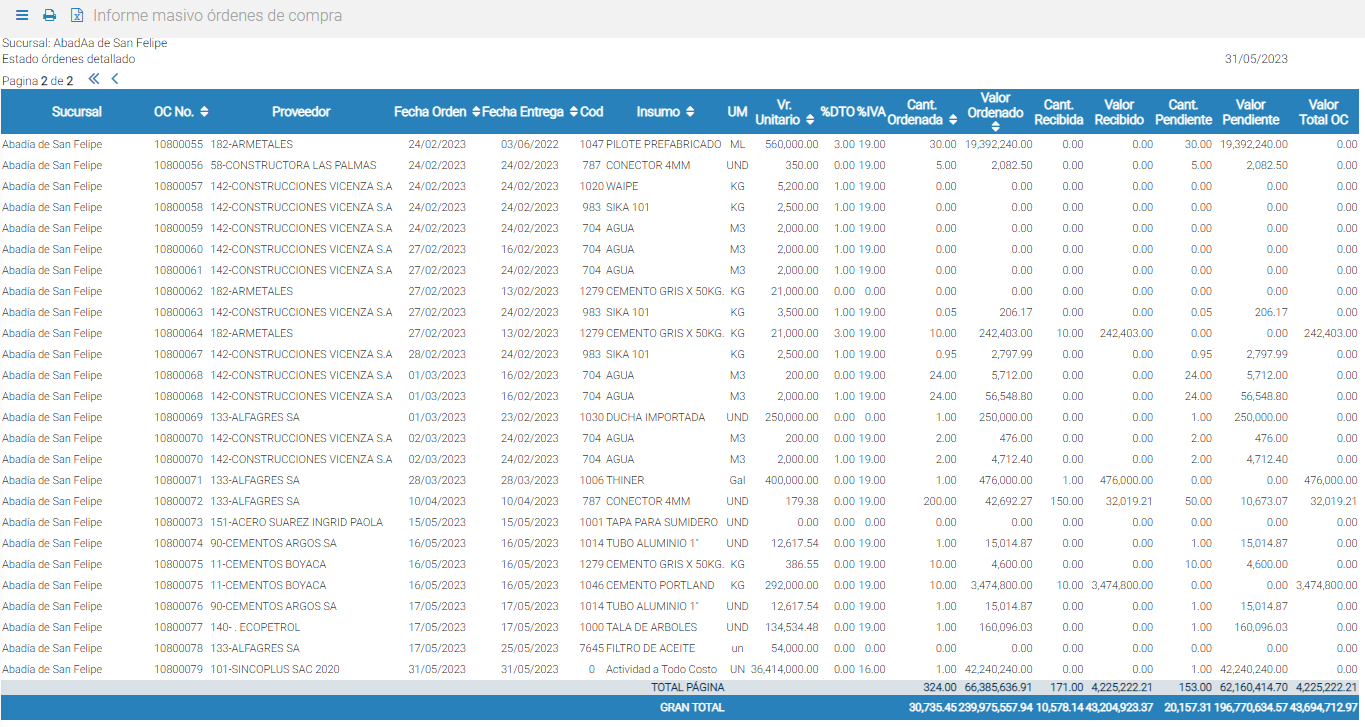Click supplier 101-SINCOPLUS SAC 2020

[x=275, y=669]
